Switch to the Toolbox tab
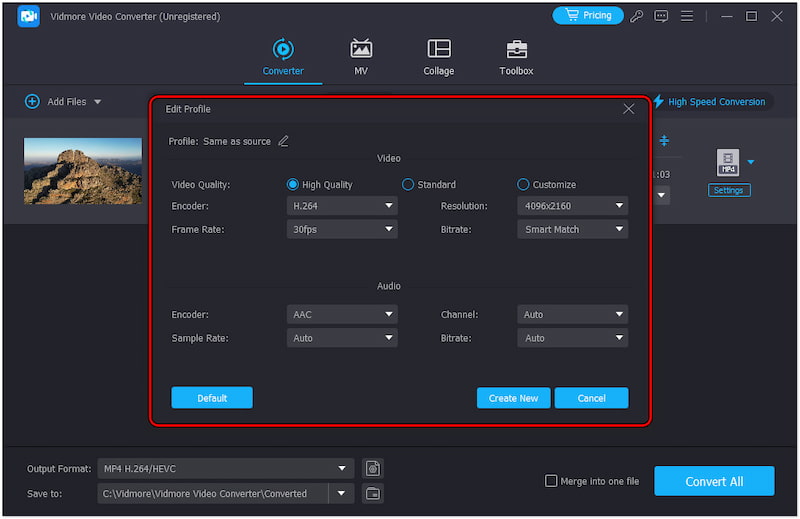 (516, 57)
